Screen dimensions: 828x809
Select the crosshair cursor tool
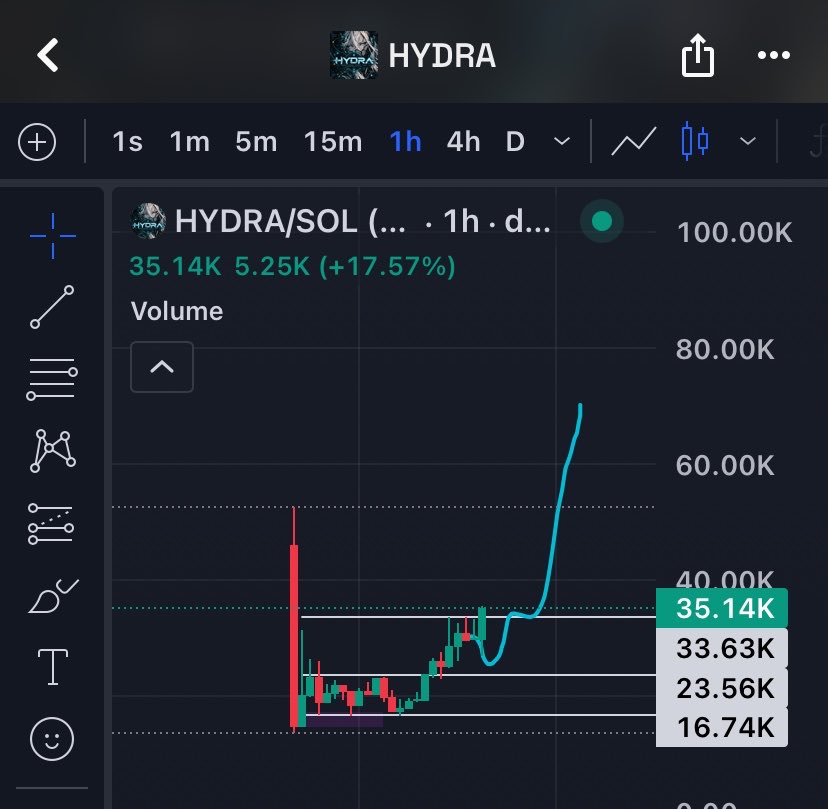coord(53,236)
